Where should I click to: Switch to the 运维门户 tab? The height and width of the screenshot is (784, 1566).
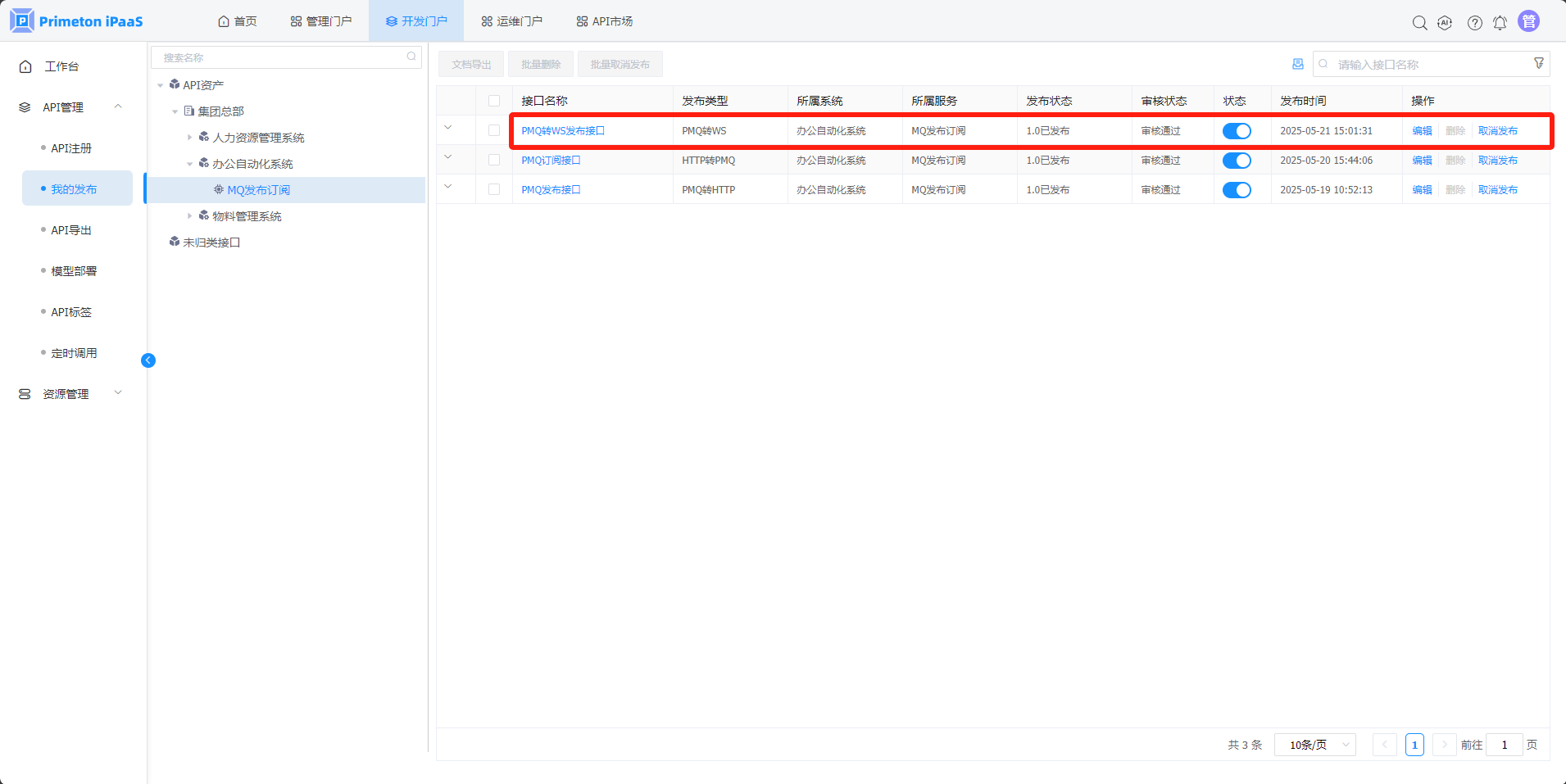pyautogui.click(x=511, y=21)
